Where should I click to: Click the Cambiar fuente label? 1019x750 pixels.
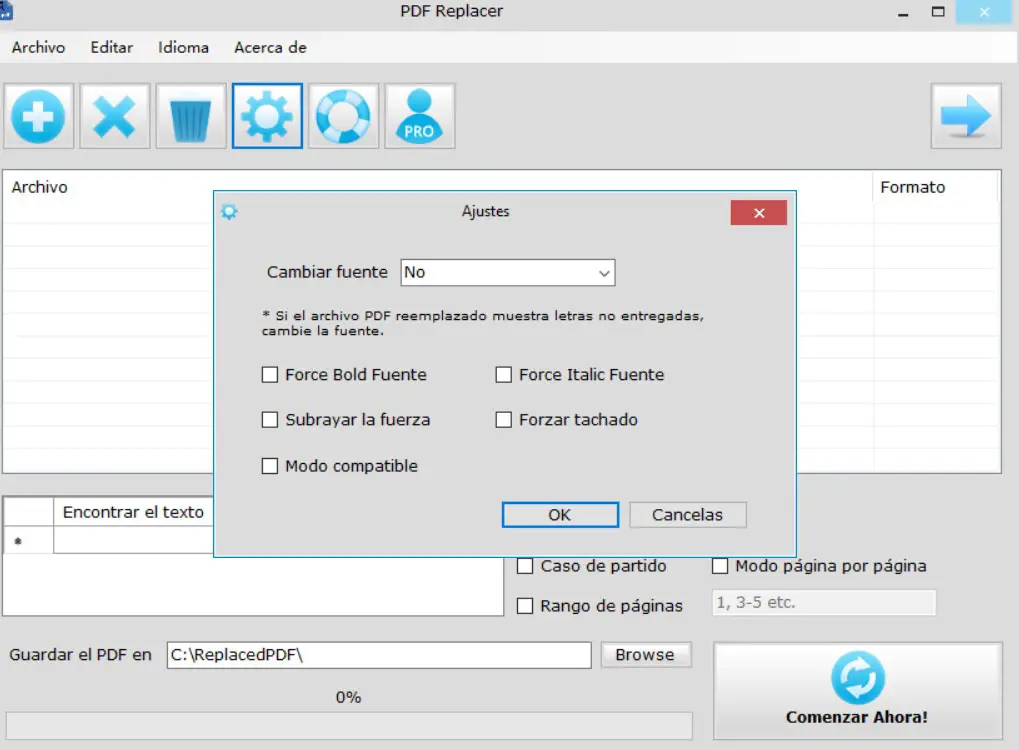coord(327,272)
